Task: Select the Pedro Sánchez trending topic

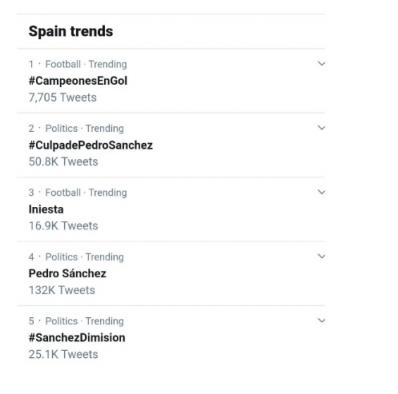Action: 67,273
